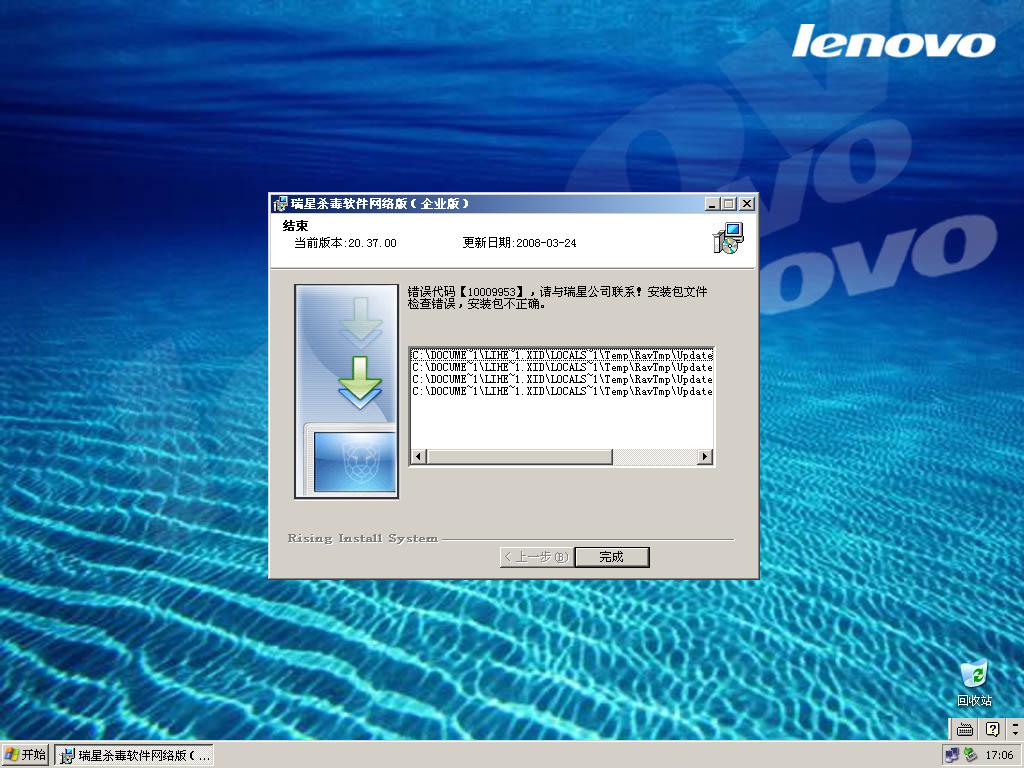Viewport: 1024px width, 768px height.
Task: Click the log list right scroll arrow
Action: [705, 456]
